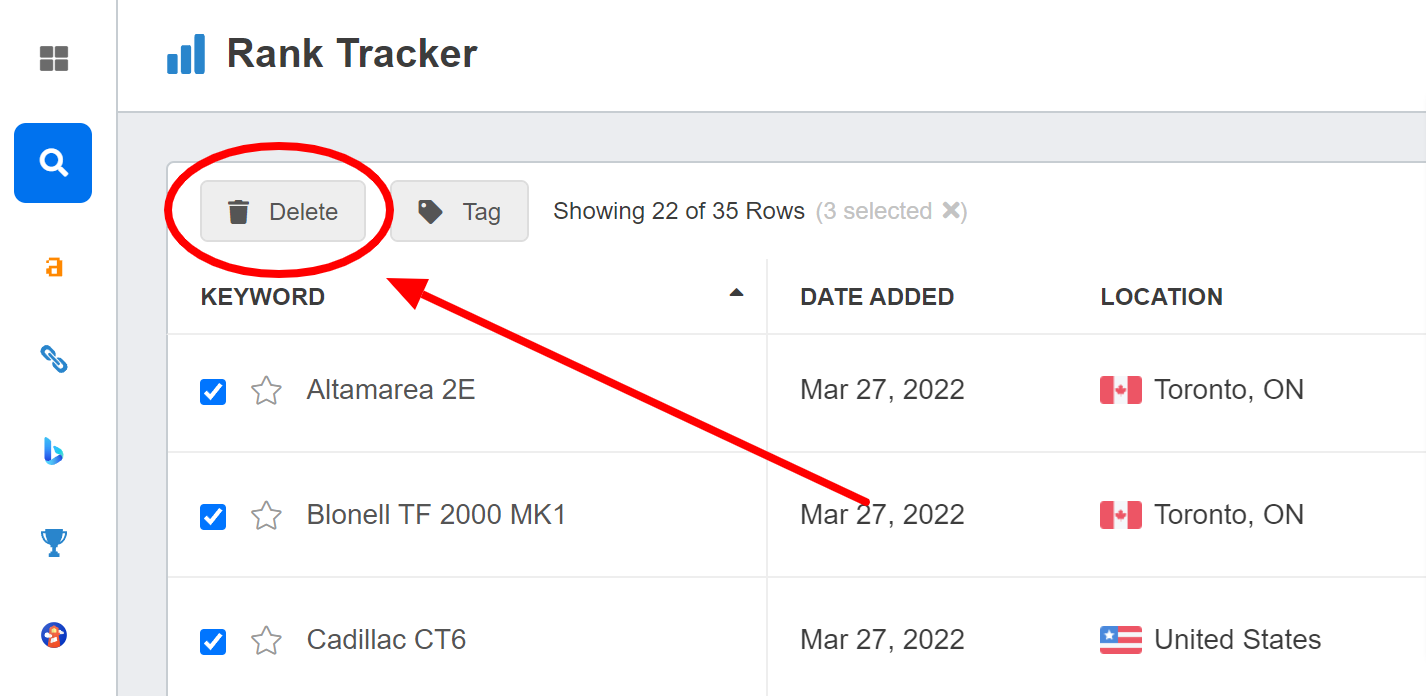
Task: Sort rows by the DATE ADDED header
Action: pos(877,296)
